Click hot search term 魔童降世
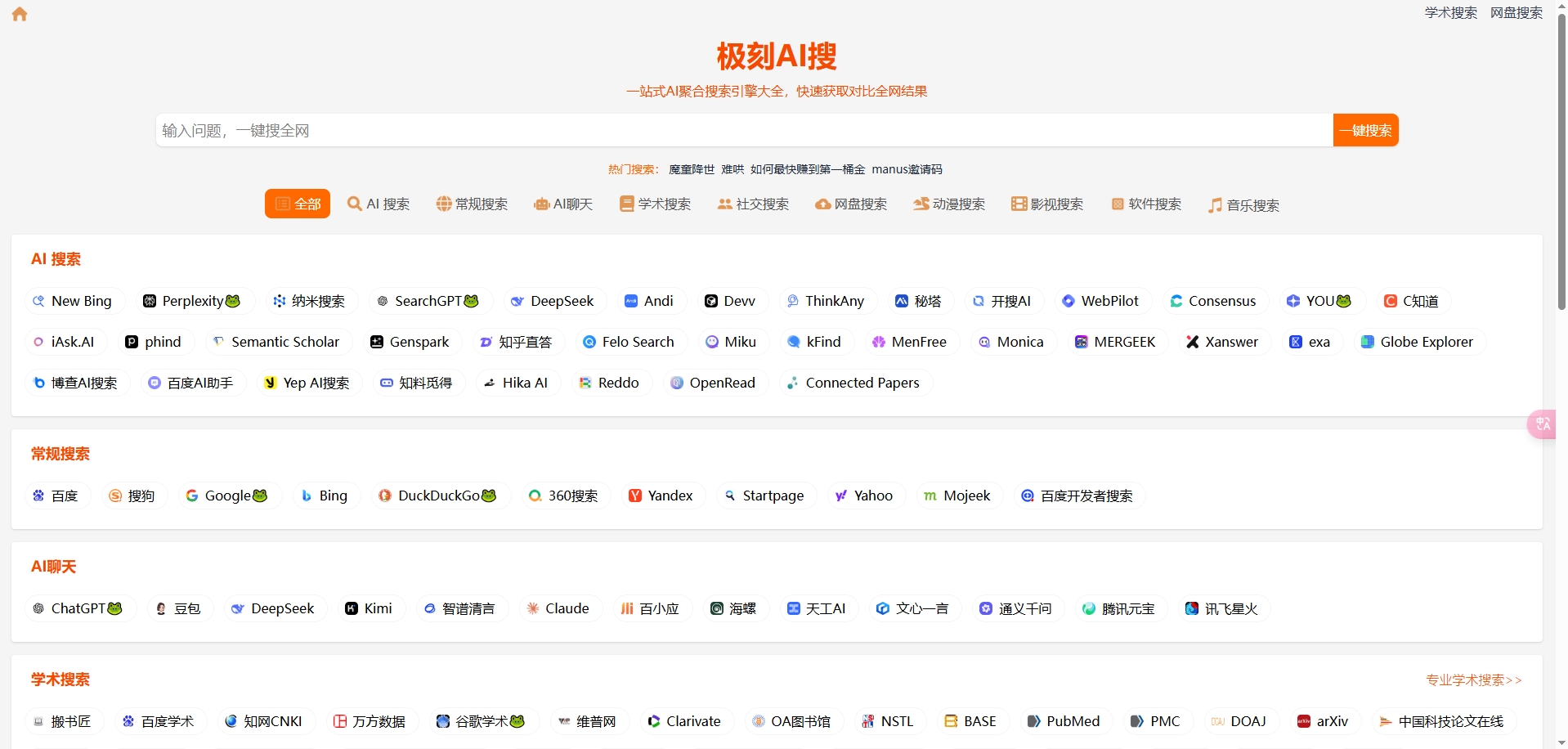The image size is (1568, 749). click(x=692, y=169)
